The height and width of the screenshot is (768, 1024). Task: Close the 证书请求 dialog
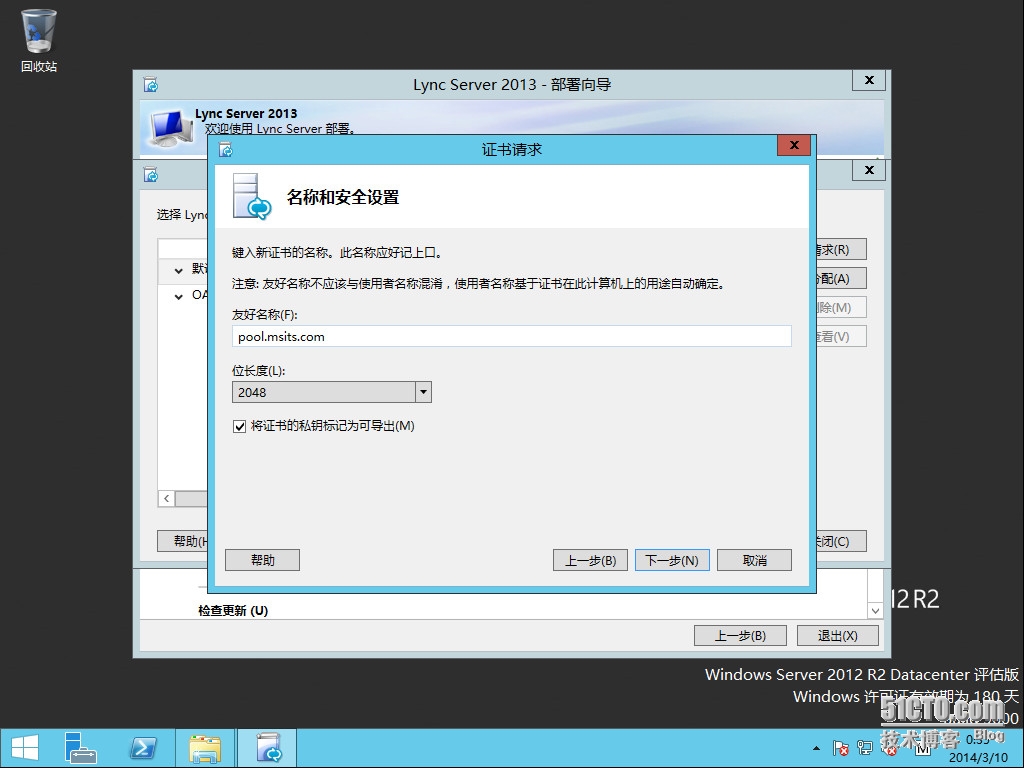794,145
